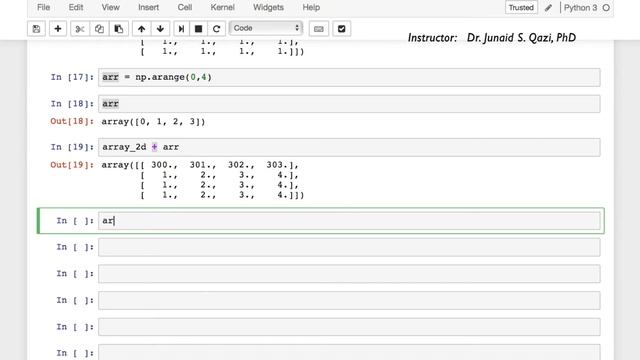640x360 pixels.
Task: Click Out[19] row with 300., 301.
Action: [x=200, y=165]
